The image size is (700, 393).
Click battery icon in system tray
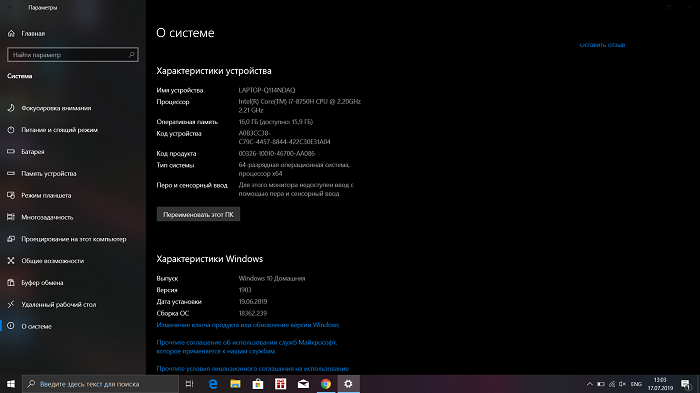601,384
